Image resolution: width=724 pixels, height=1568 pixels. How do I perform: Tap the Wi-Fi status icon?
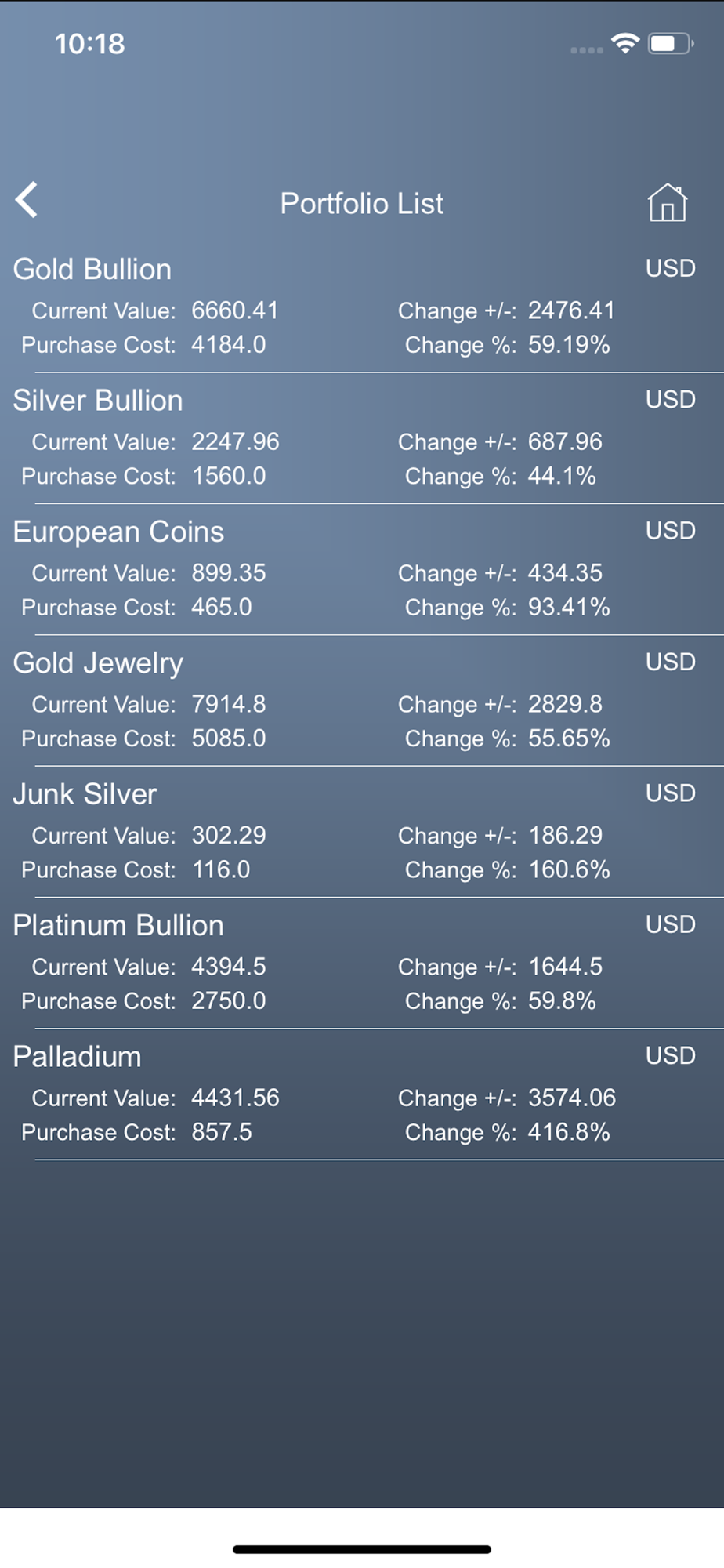(x=624, y=43)
